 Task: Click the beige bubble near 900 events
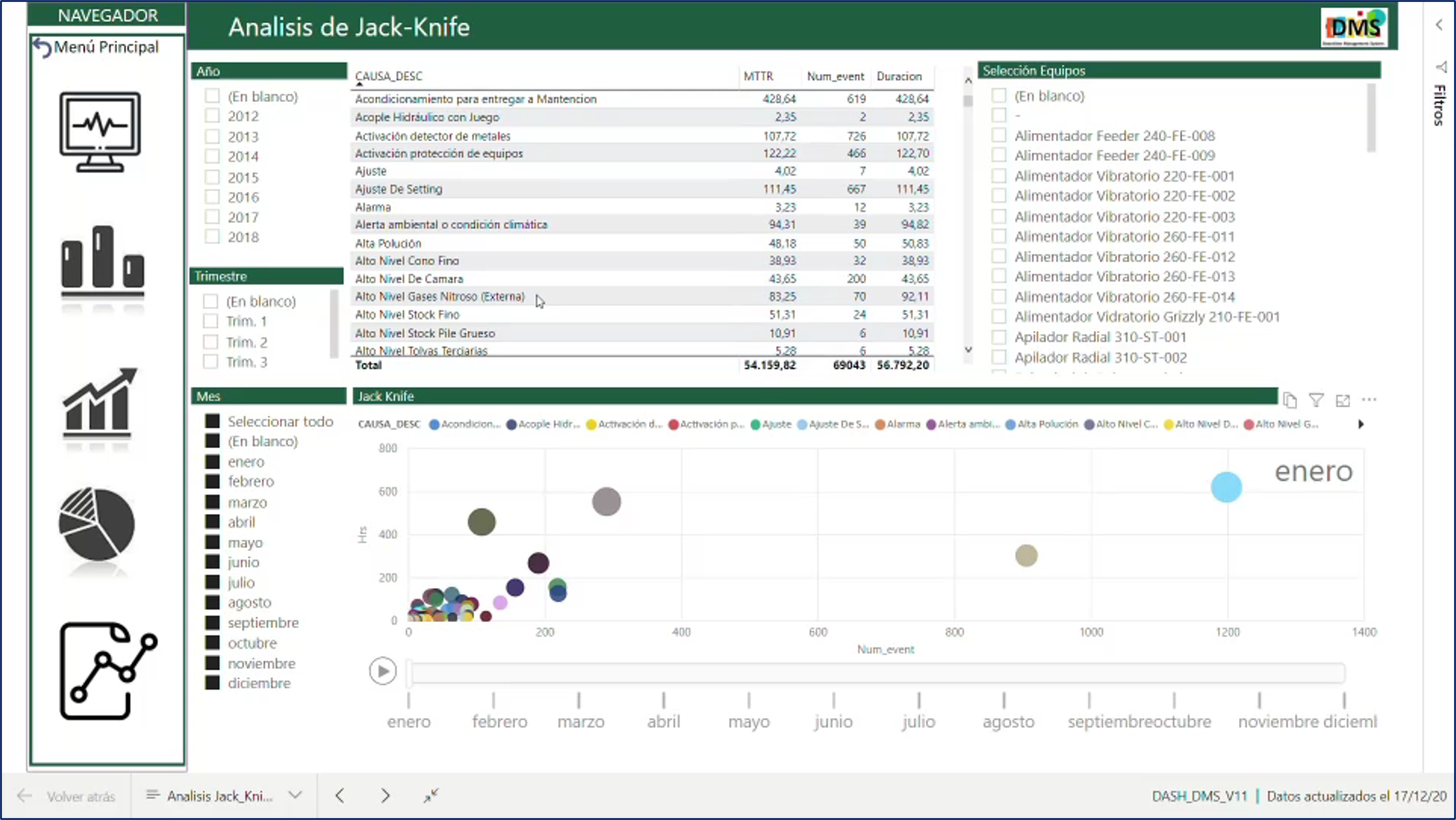pos(1027,555)
